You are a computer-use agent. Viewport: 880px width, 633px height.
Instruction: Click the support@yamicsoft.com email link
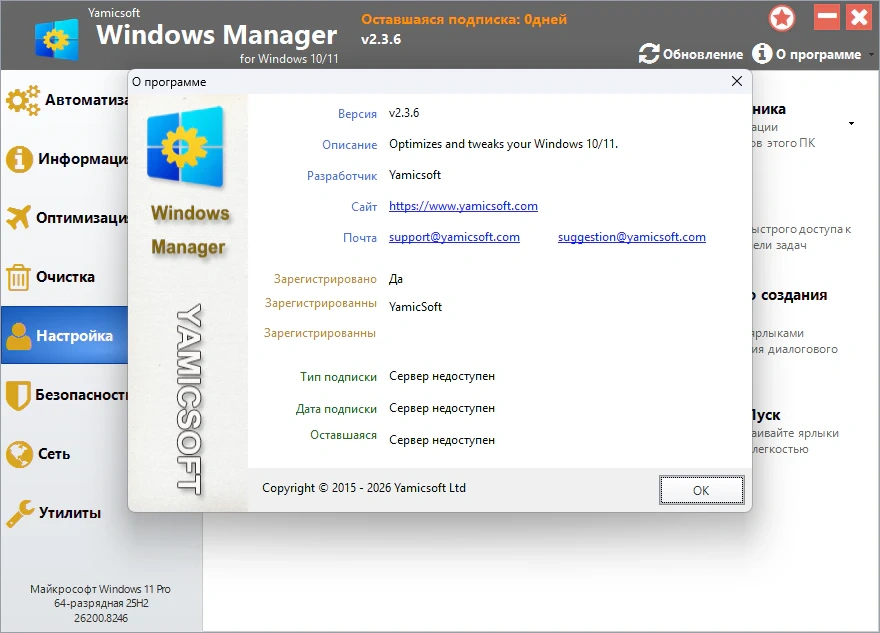click(x=454, y=237)
